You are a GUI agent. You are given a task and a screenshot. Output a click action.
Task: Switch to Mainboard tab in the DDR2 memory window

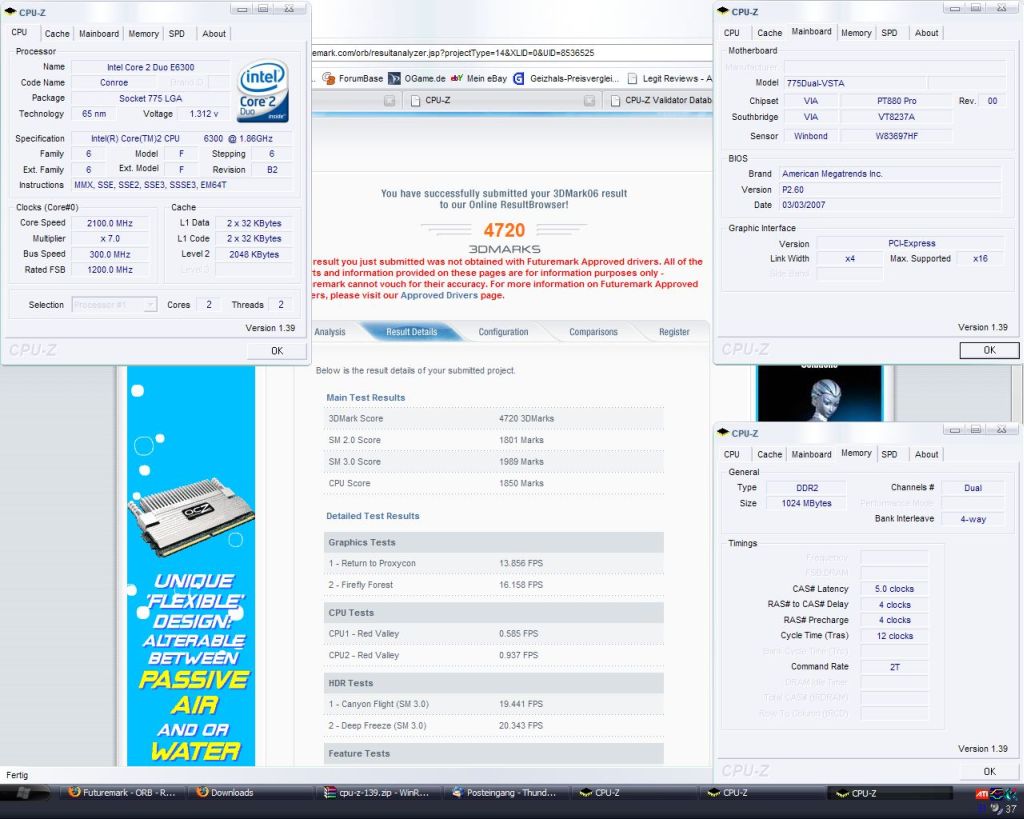coord(811,454)
